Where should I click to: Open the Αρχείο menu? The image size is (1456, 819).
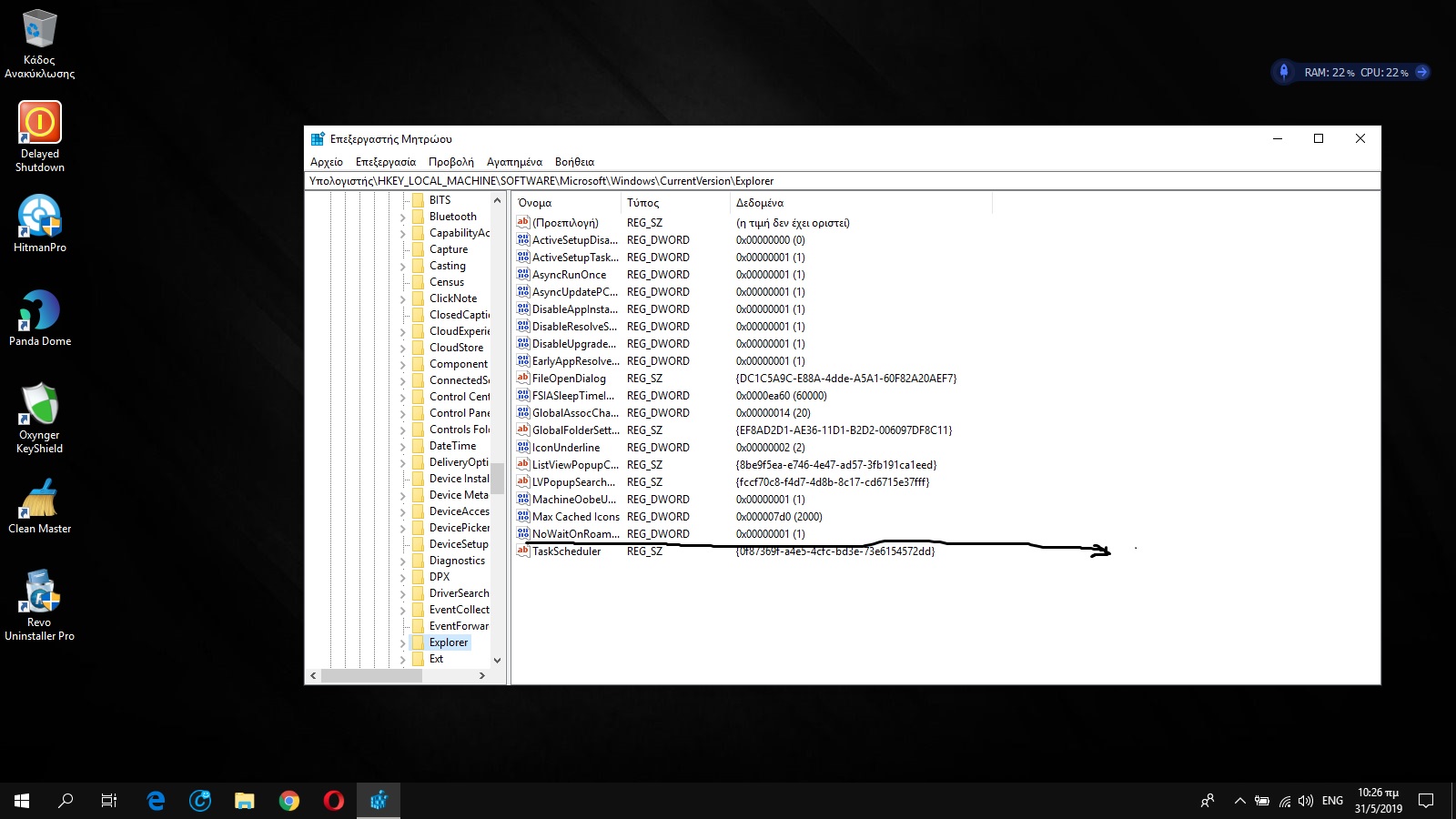coord(327,162)
